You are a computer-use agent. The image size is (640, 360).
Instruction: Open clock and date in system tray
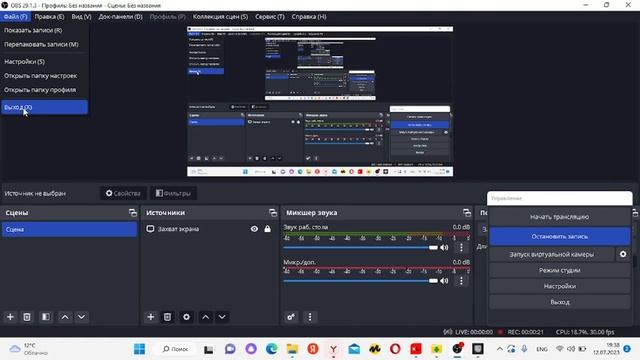[x=607, y=349]
